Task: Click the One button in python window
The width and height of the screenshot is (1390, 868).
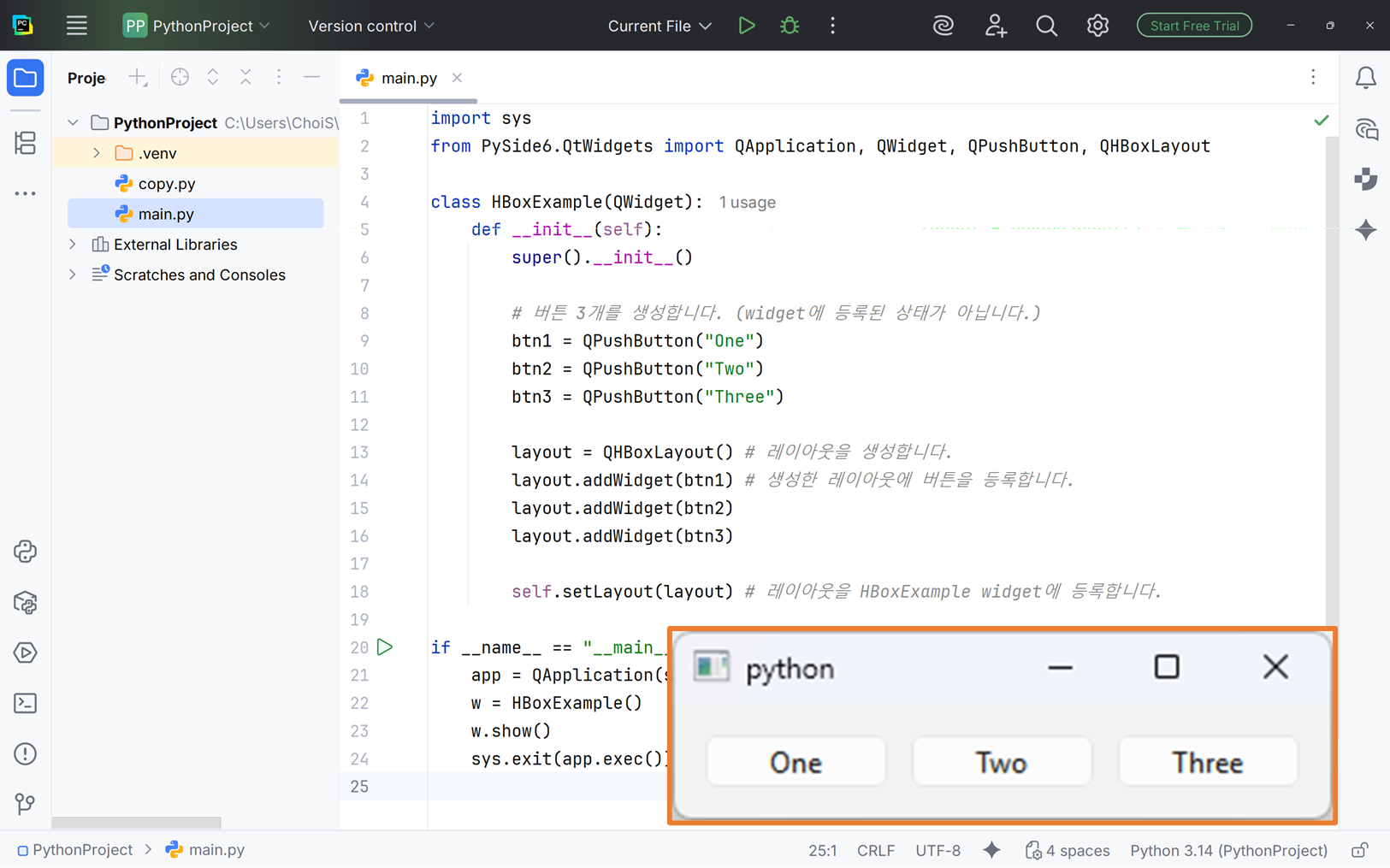Action: (796, 762)
